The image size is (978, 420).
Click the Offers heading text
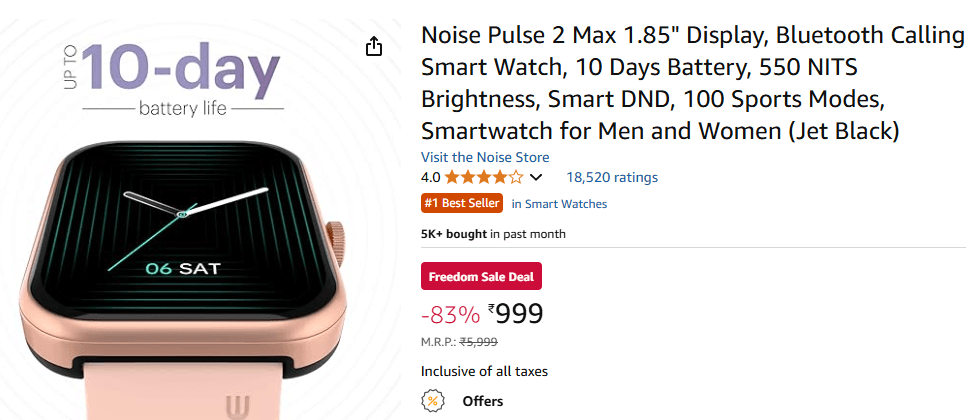pos(482,402)
